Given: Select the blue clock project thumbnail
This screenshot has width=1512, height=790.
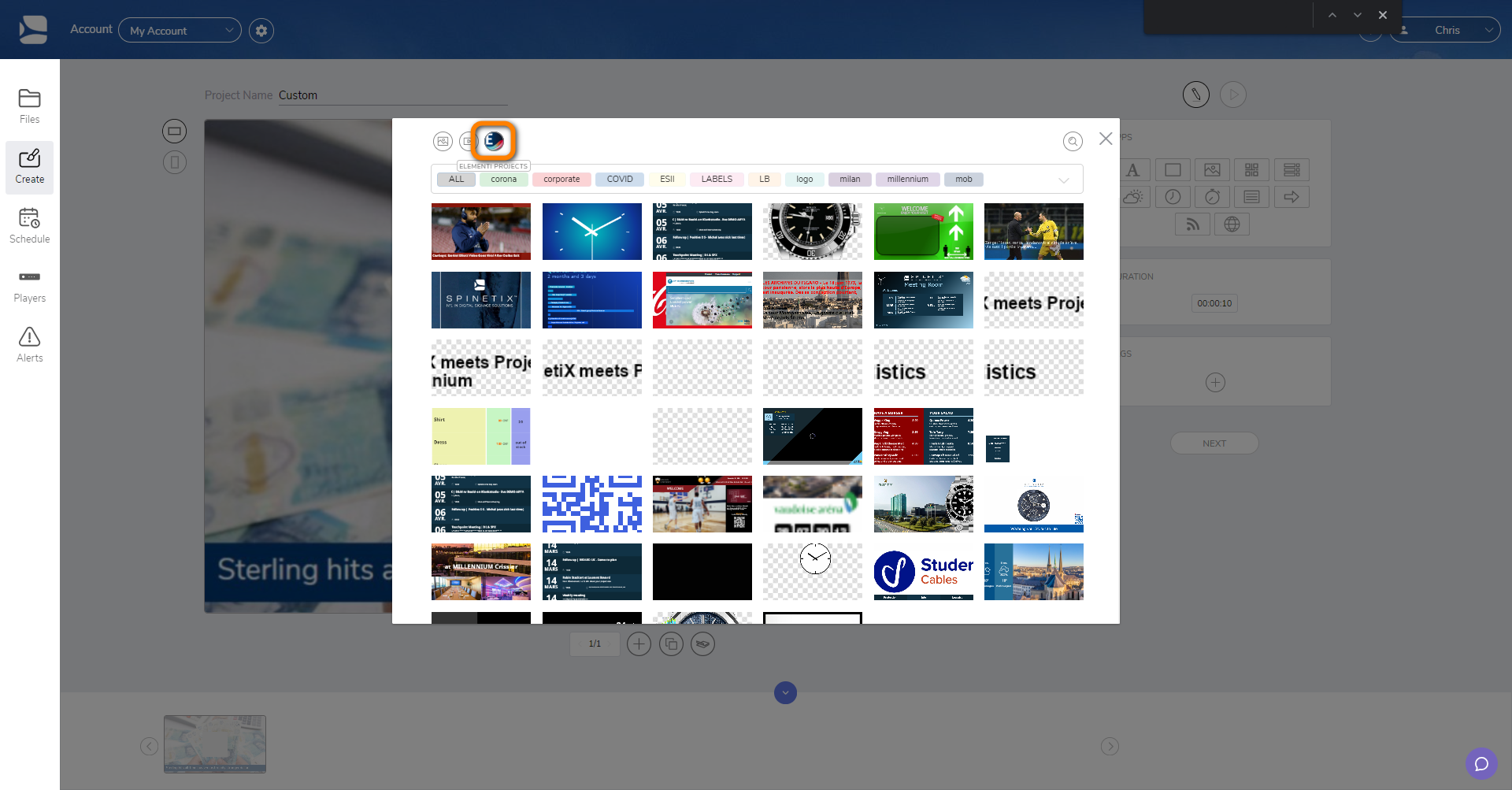Looking at the screenshot, I should click(x=592, y=232).
